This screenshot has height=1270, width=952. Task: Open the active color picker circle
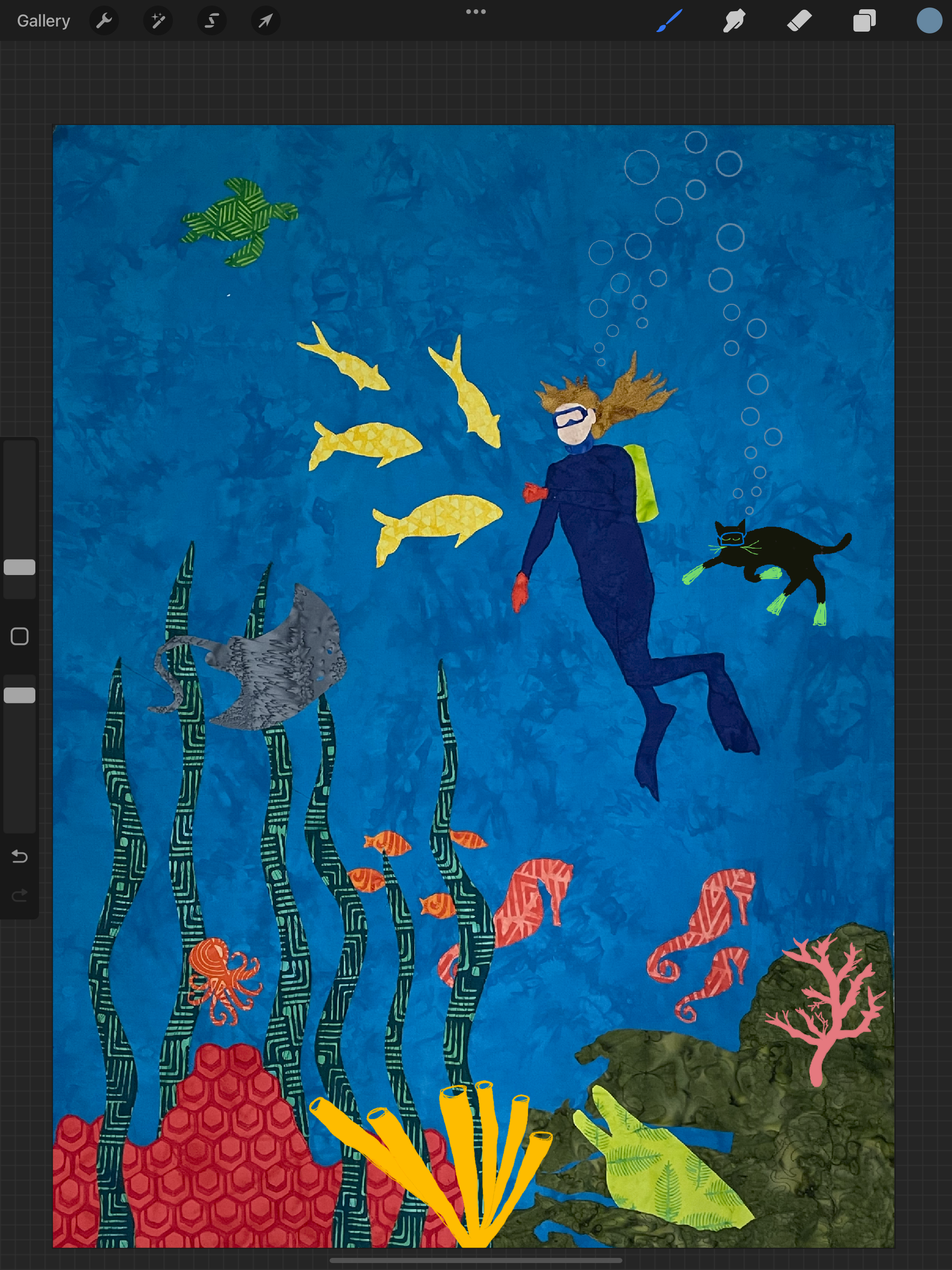click(929, 21)
